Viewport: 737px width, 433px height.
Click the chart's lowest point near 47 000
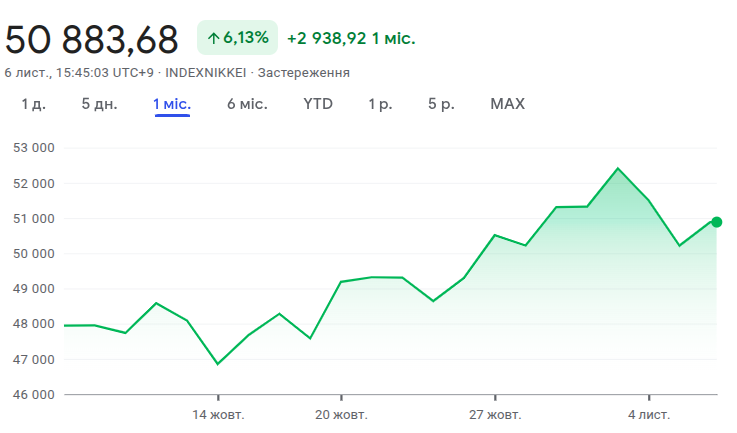pos(218,364)
